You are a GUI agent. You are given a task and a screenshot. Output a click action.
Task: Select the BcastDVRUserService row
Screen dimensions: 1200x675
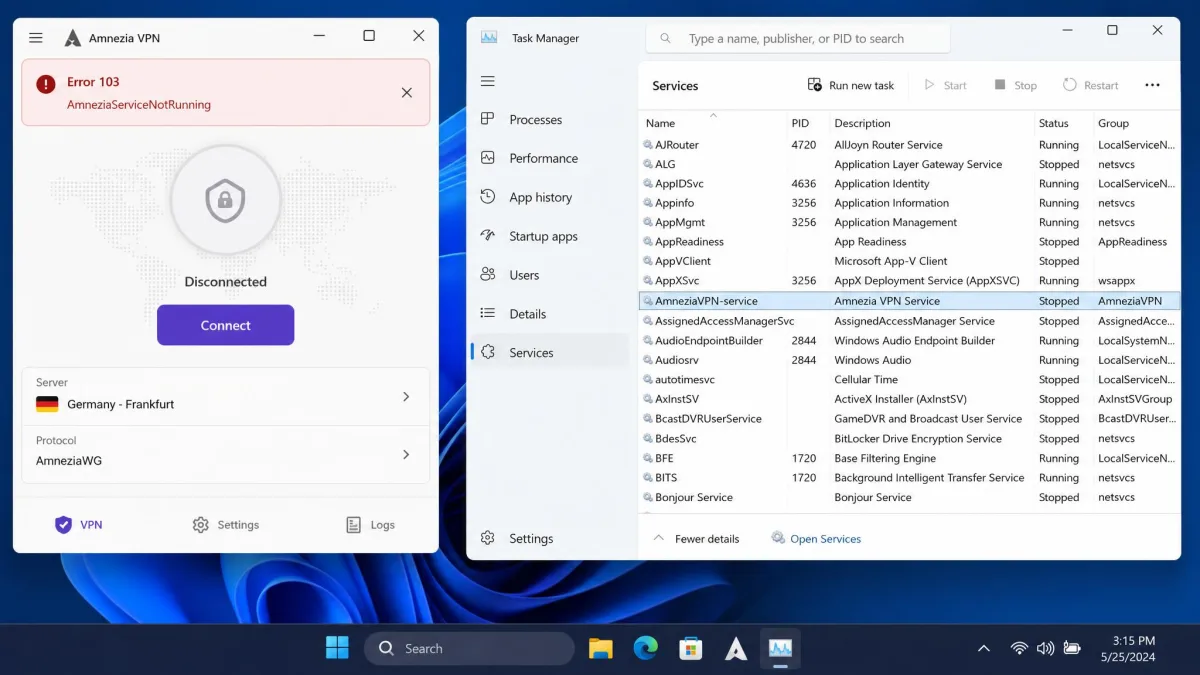click(909, 419)
